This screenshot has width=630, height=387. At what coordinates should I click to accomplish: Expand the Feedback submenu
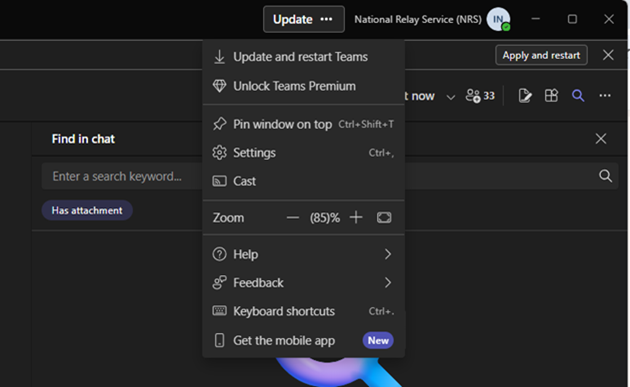click(304, 283)
